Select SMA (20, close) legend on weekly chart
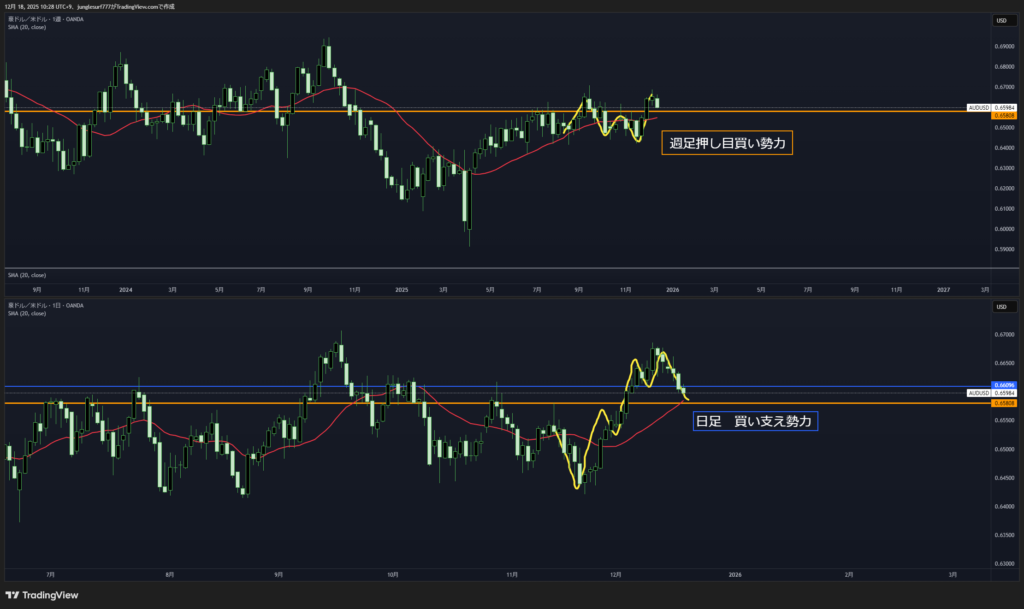Image resolution: width=1024 pixels, height=609 pixels. click(x=27, y=26)
